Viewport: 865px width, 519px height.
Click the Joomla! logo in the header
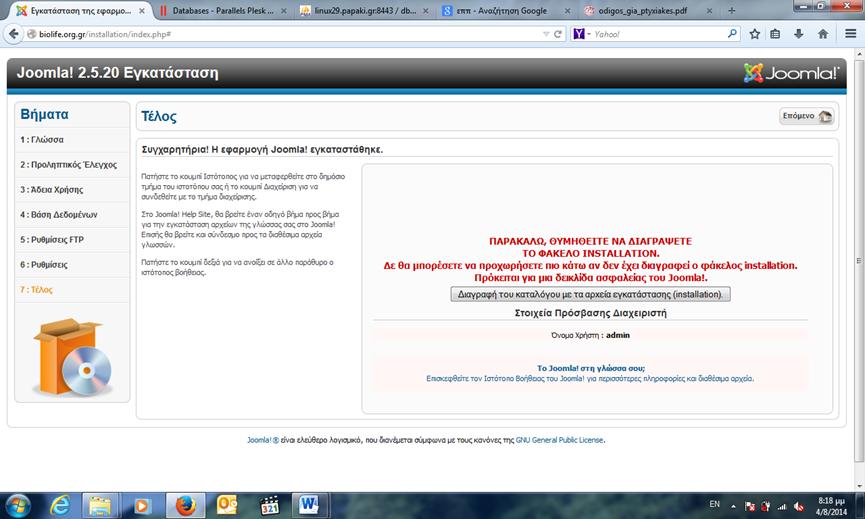[791, 73]
